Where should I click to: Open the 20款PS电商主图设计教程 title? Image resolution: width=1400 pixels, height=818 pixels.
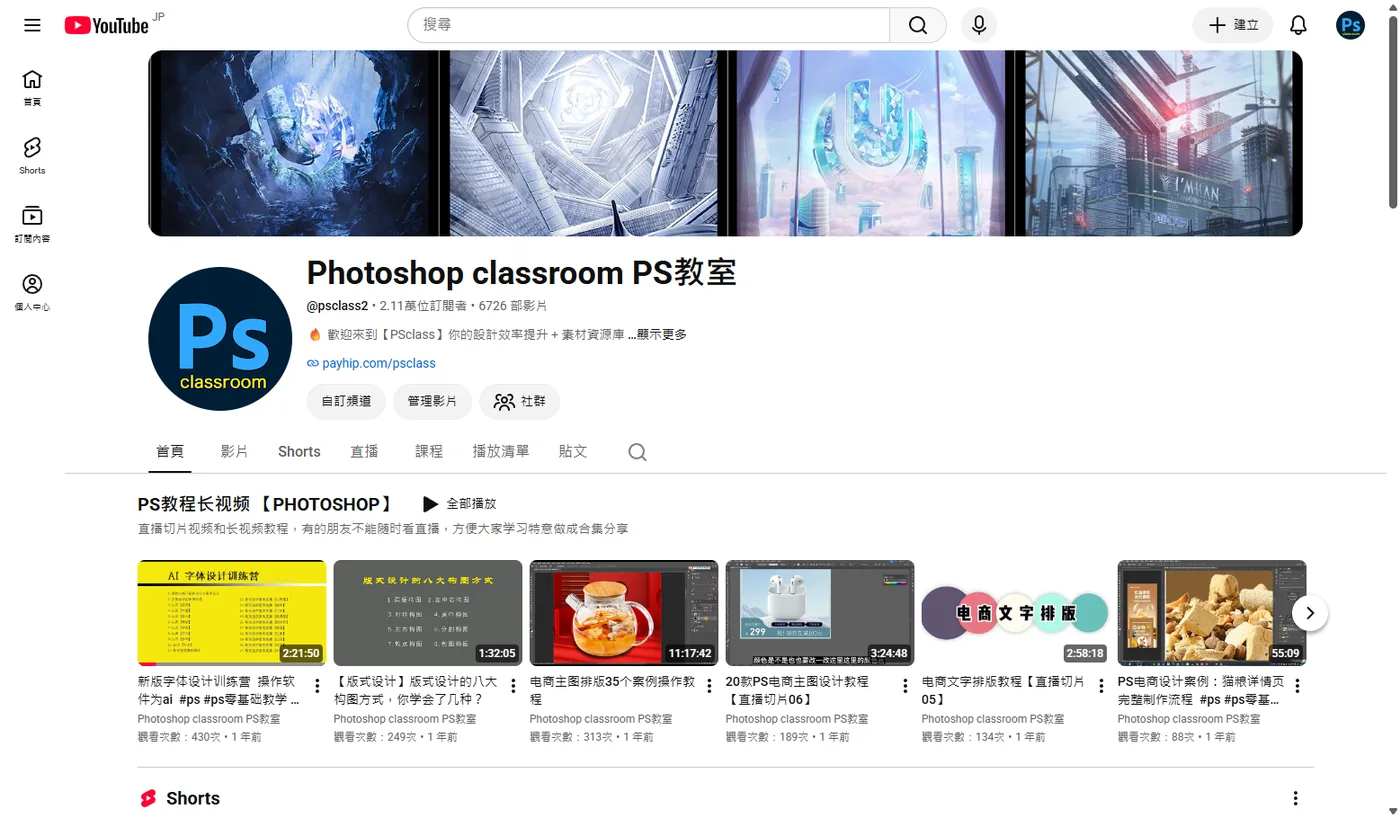click(x=797, y=690)
